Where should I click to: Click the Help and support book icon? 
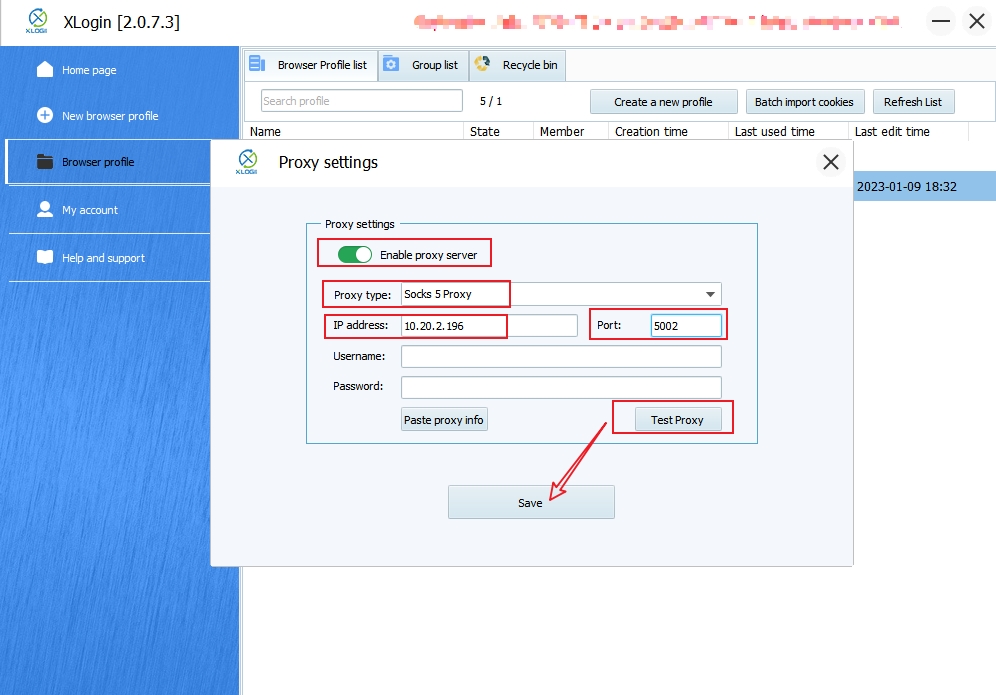[x=45, y=257]
